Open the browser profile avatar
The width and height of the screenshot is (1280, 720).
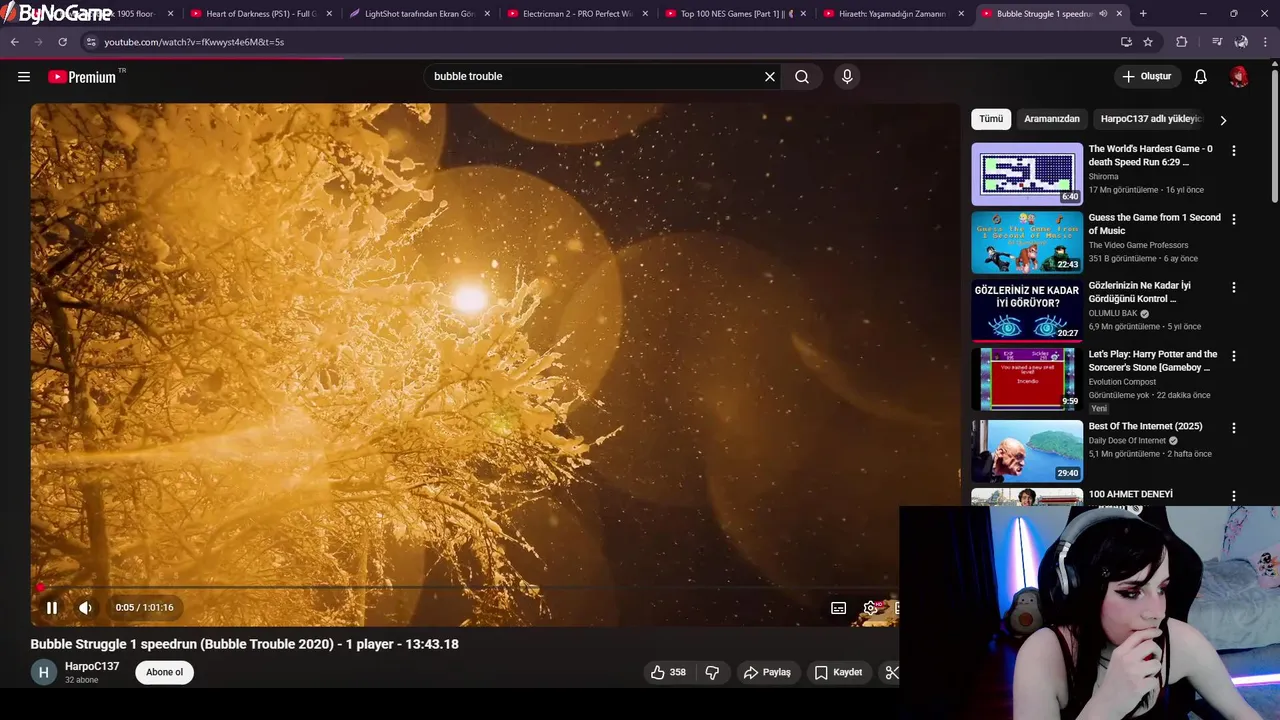[x=1241, y=42]
